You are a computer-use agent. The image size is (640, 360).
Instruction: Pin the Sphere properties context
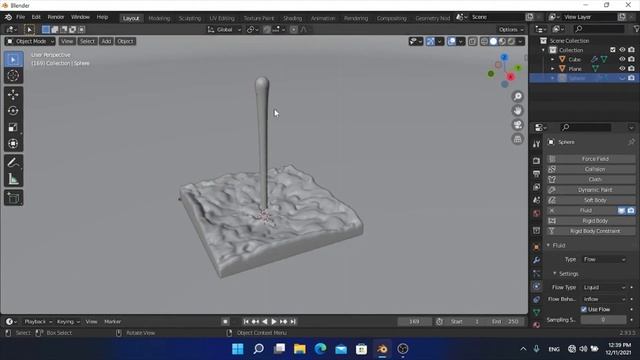click(631, 142)
